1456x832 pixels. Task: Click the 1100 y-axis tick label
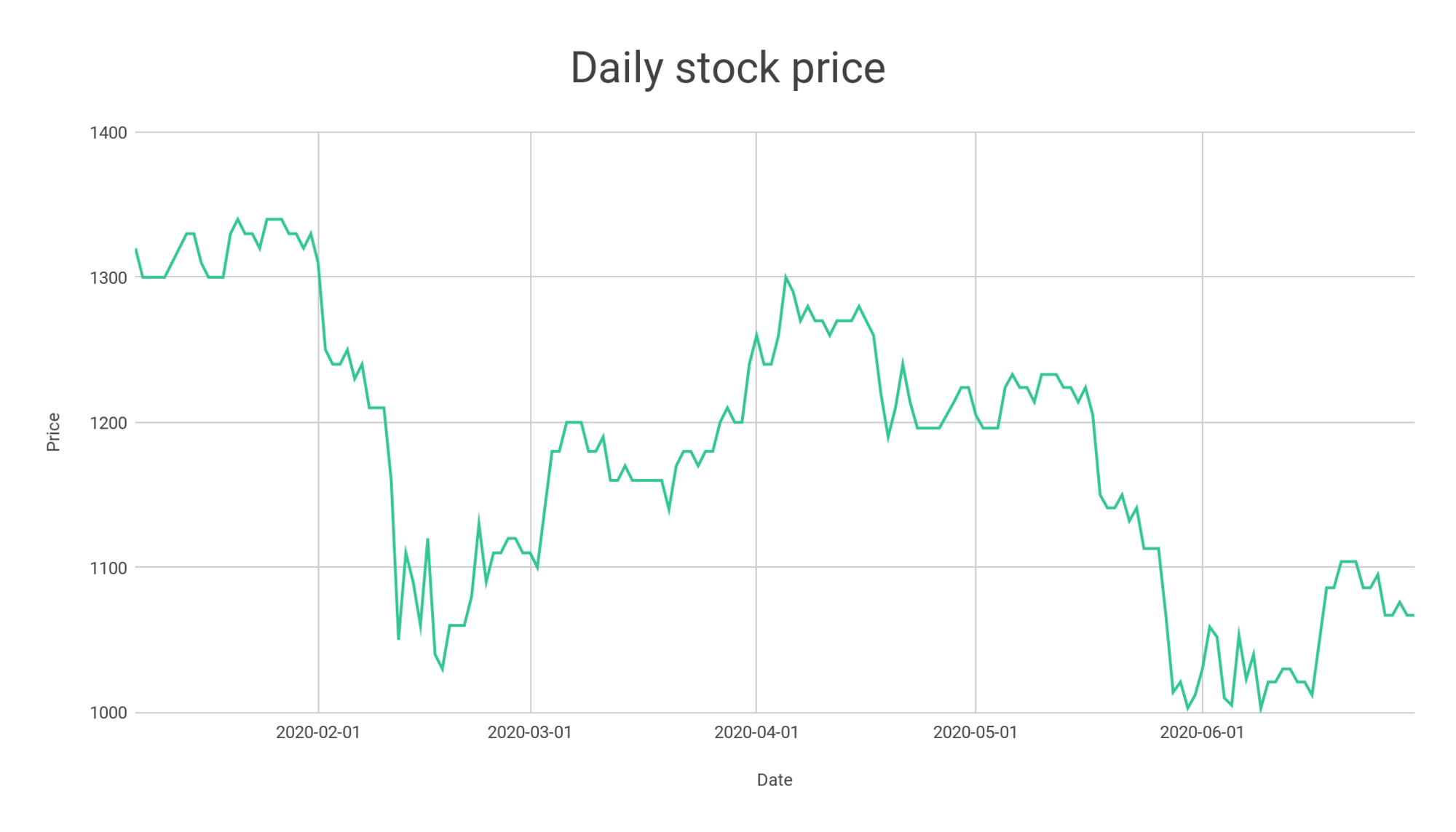[x=108, y=568]
